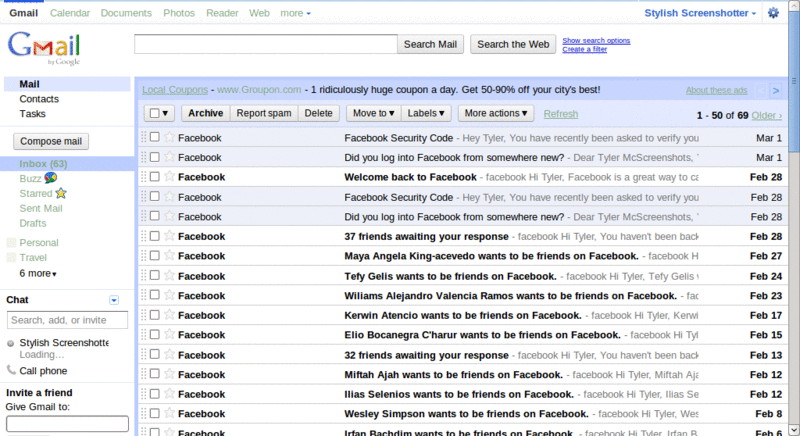Click the yellow star beside Starred
Image resolution: width=800 pixels, height=436 pixels.
(x=61, y=193)
